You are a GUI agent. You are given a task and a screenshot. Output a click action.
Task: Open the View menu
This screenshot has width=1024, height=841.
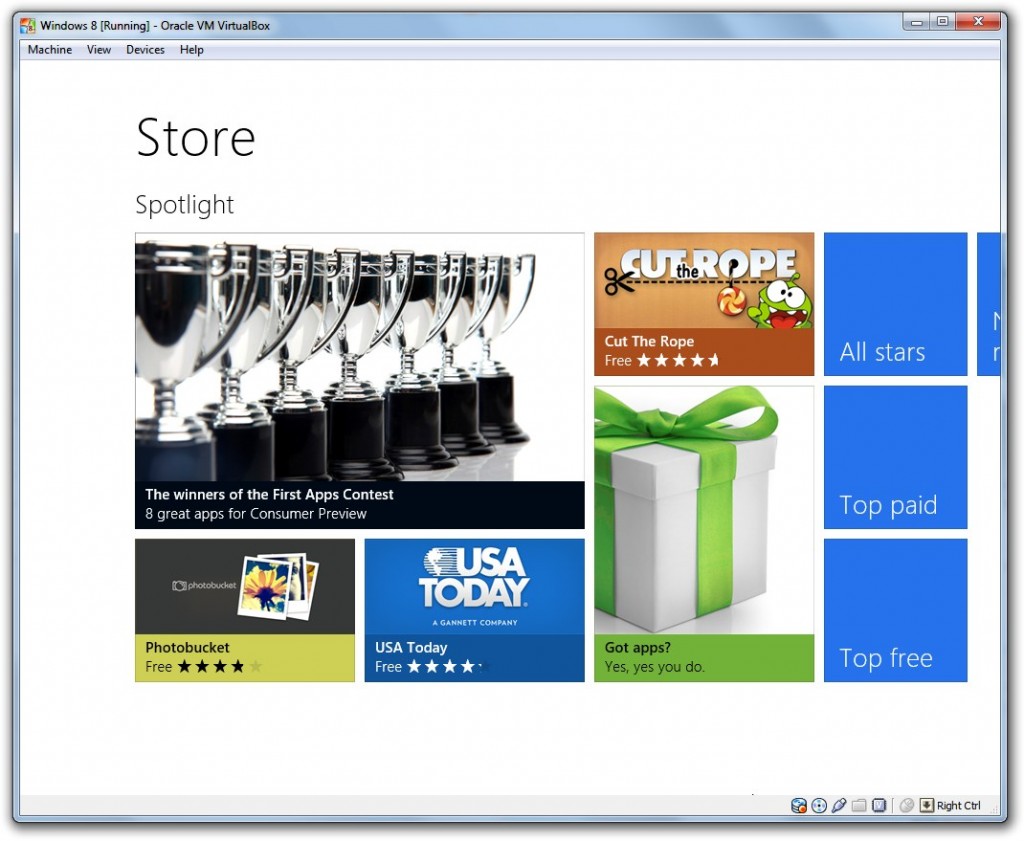[97, 49]
